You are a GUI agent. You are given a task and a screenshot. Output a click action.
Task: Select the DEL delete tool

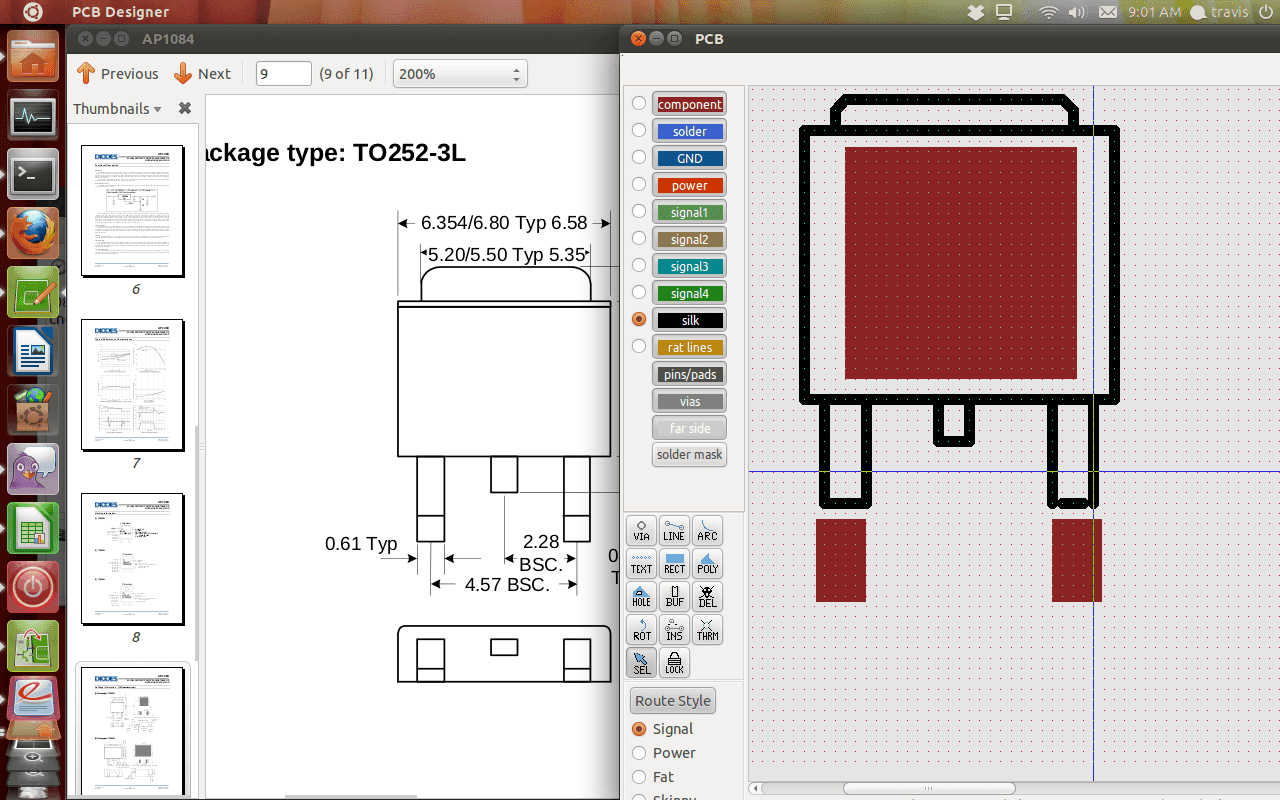(707, 597)
